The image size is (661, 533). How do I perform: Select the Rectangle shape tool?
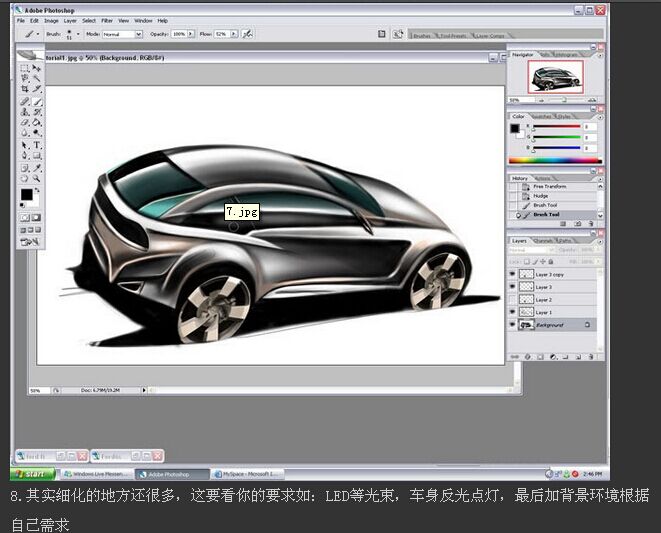pos(37,156)
